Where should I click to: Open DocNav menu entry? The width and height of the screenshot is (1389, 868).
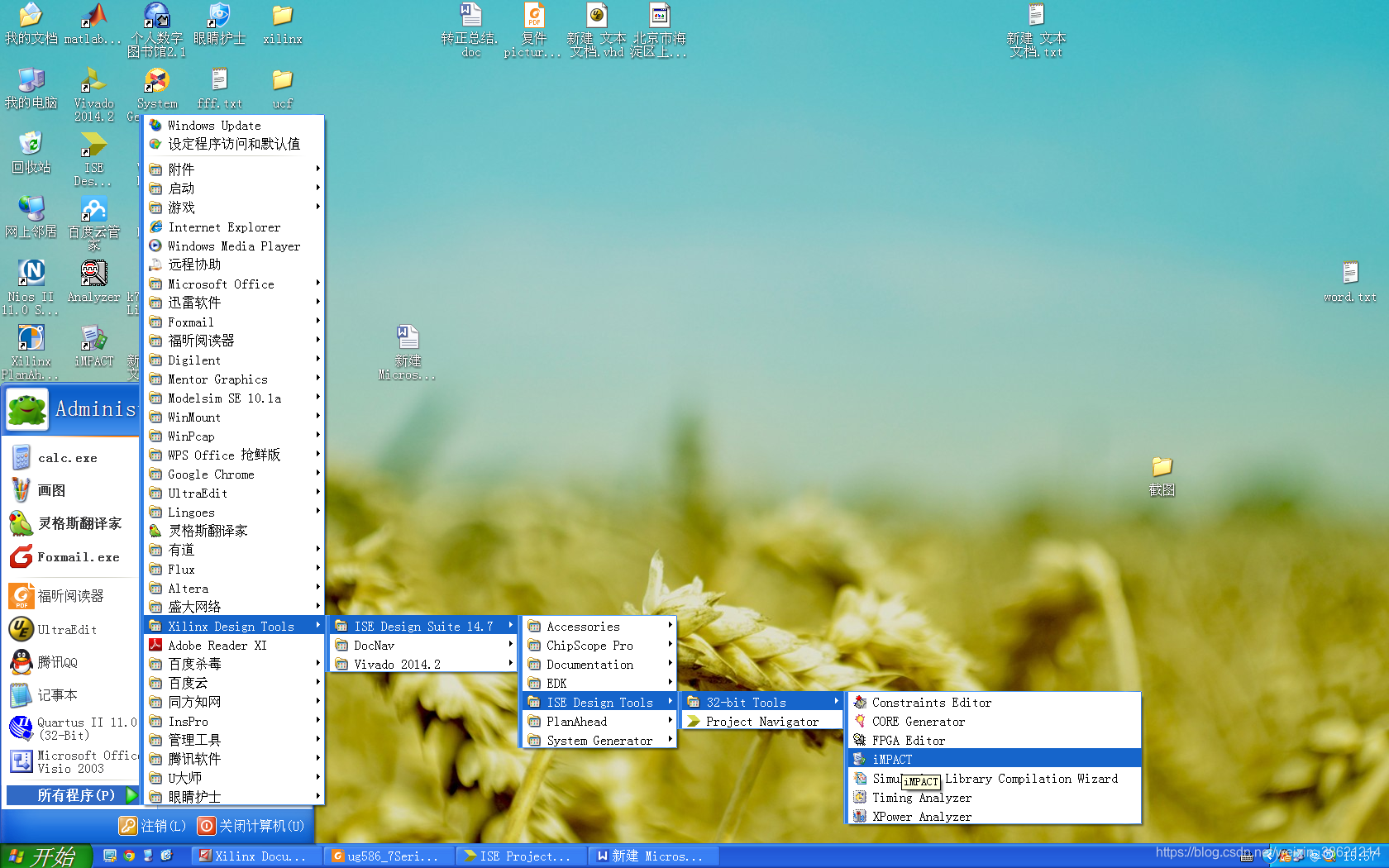coord(423,645)
